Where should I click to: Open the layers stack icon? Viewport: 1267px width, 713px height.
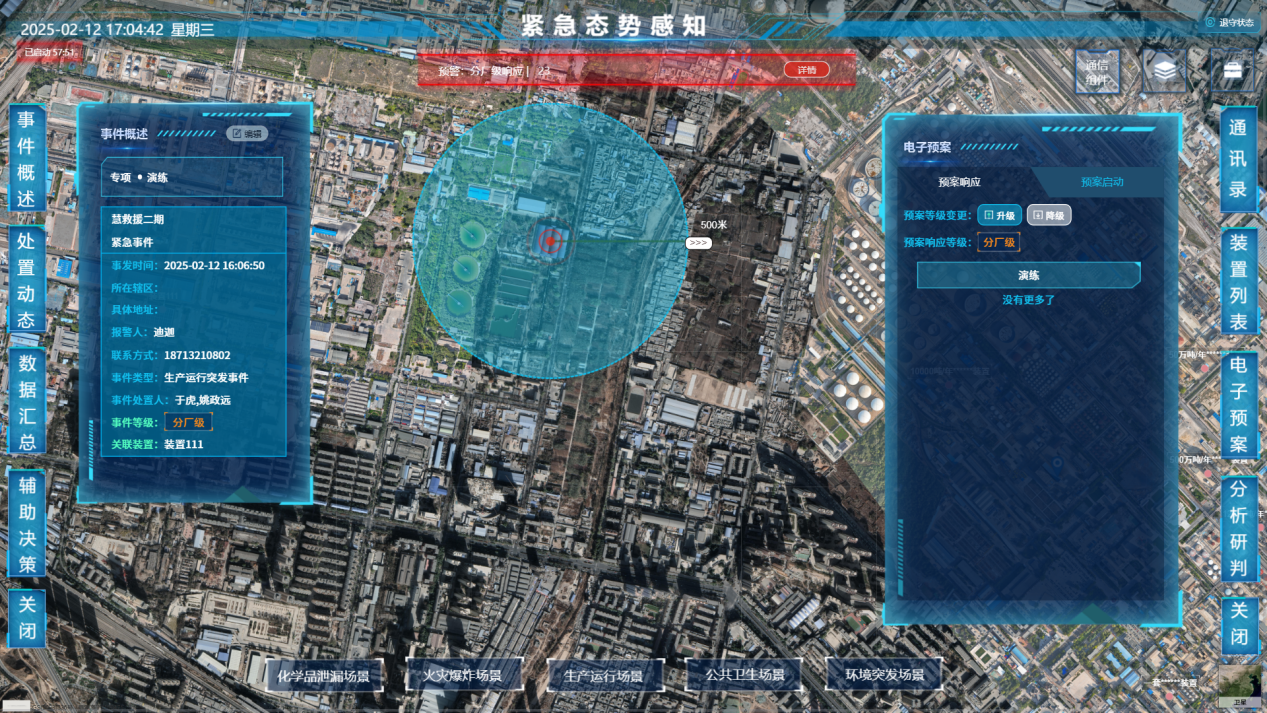tap(1164, 71)
